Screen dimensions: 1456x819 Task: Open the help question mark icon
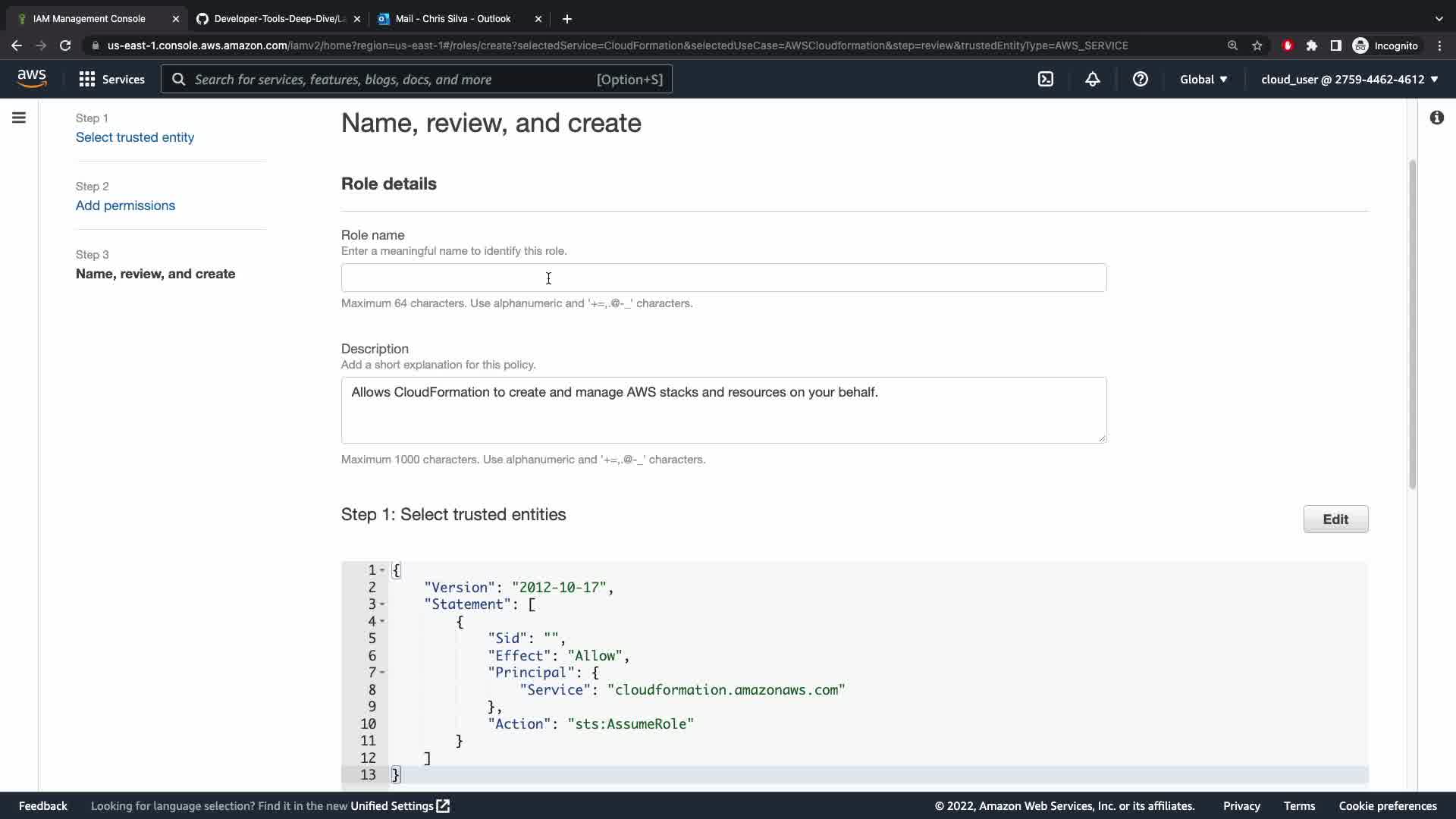point(1140,79)
